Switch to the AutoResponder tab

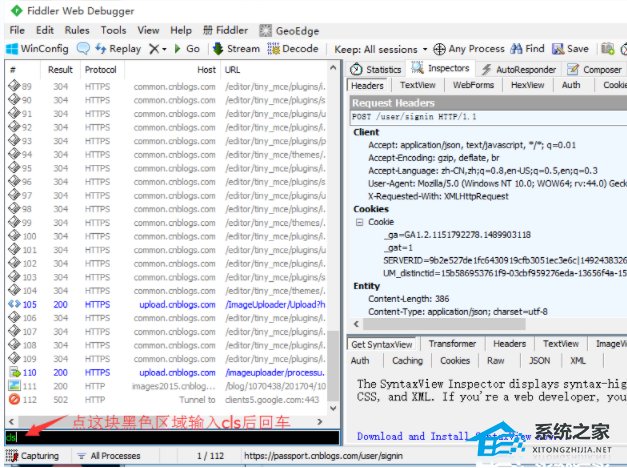[x=519, y=70]
